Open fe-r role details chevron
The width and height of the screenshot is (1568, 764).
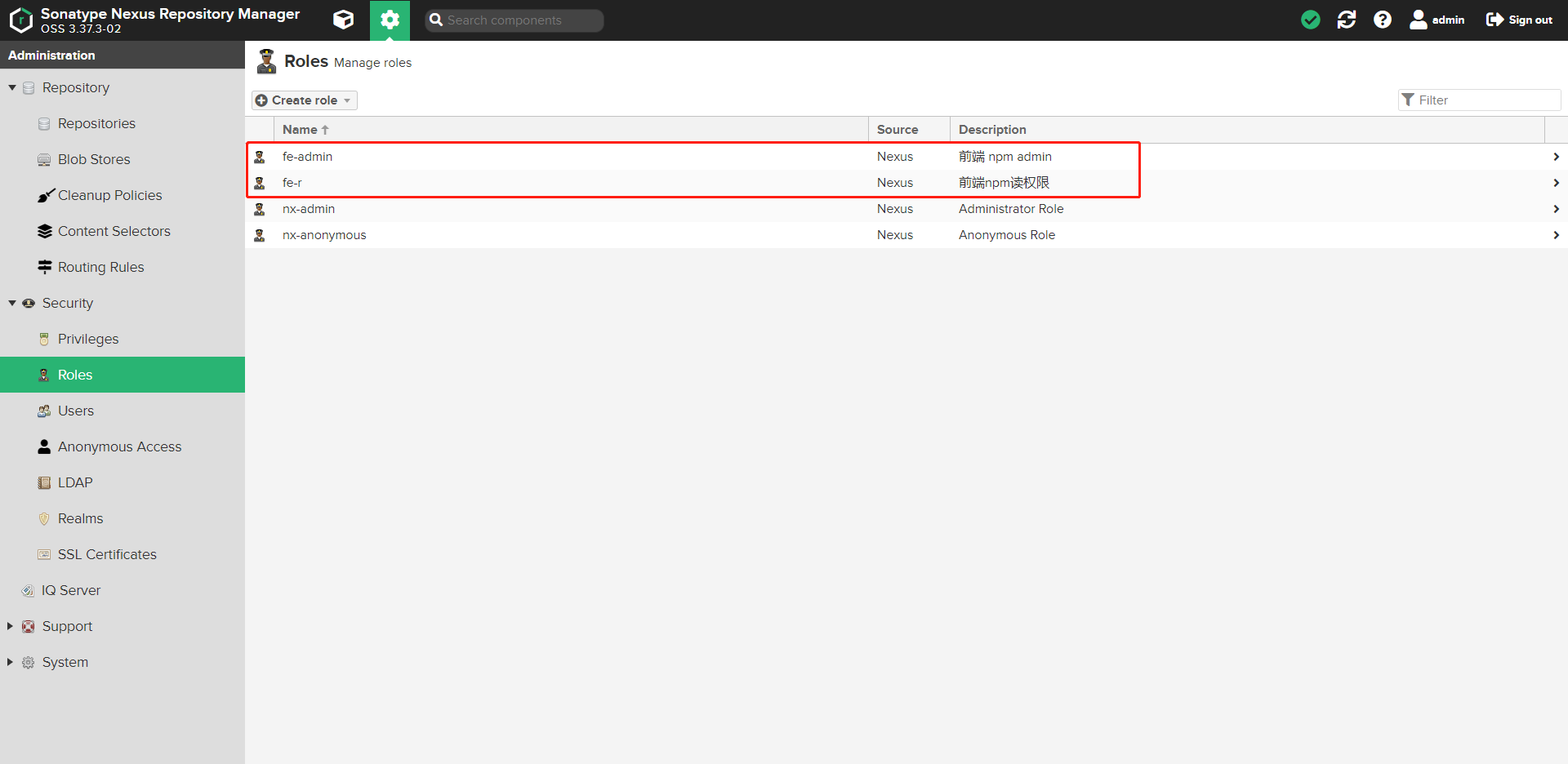pos(1556,183)
